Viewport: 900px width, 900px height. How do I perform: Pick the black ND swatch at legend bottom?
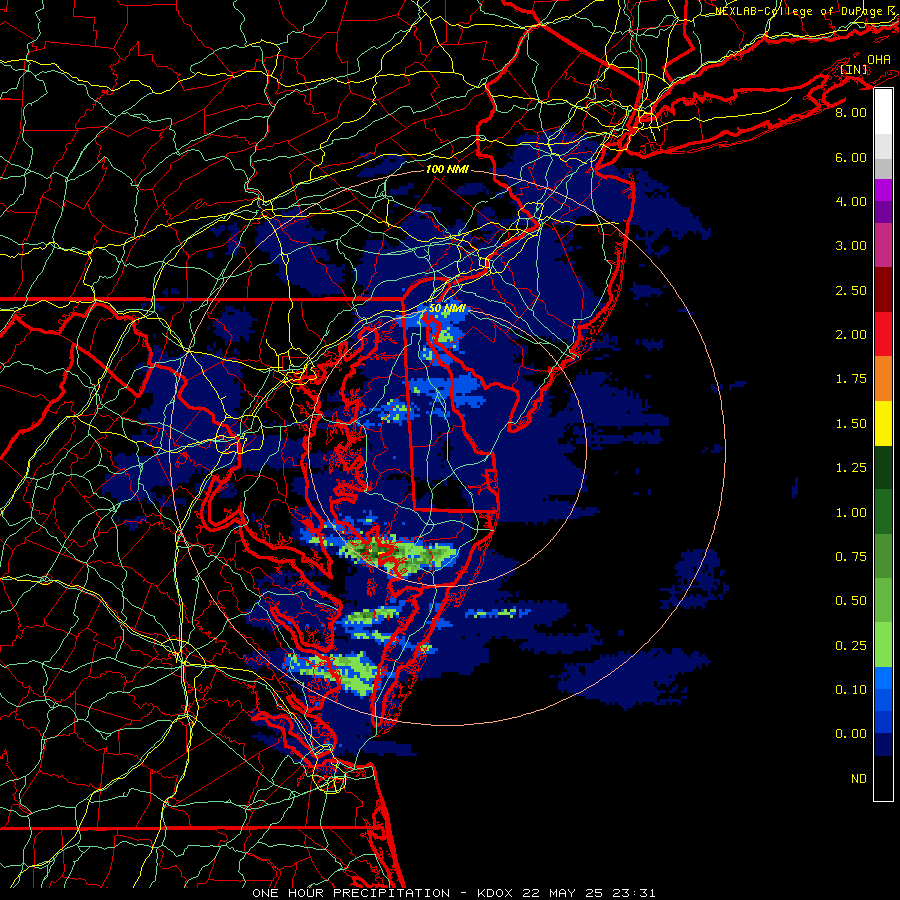tap(883, 778)
